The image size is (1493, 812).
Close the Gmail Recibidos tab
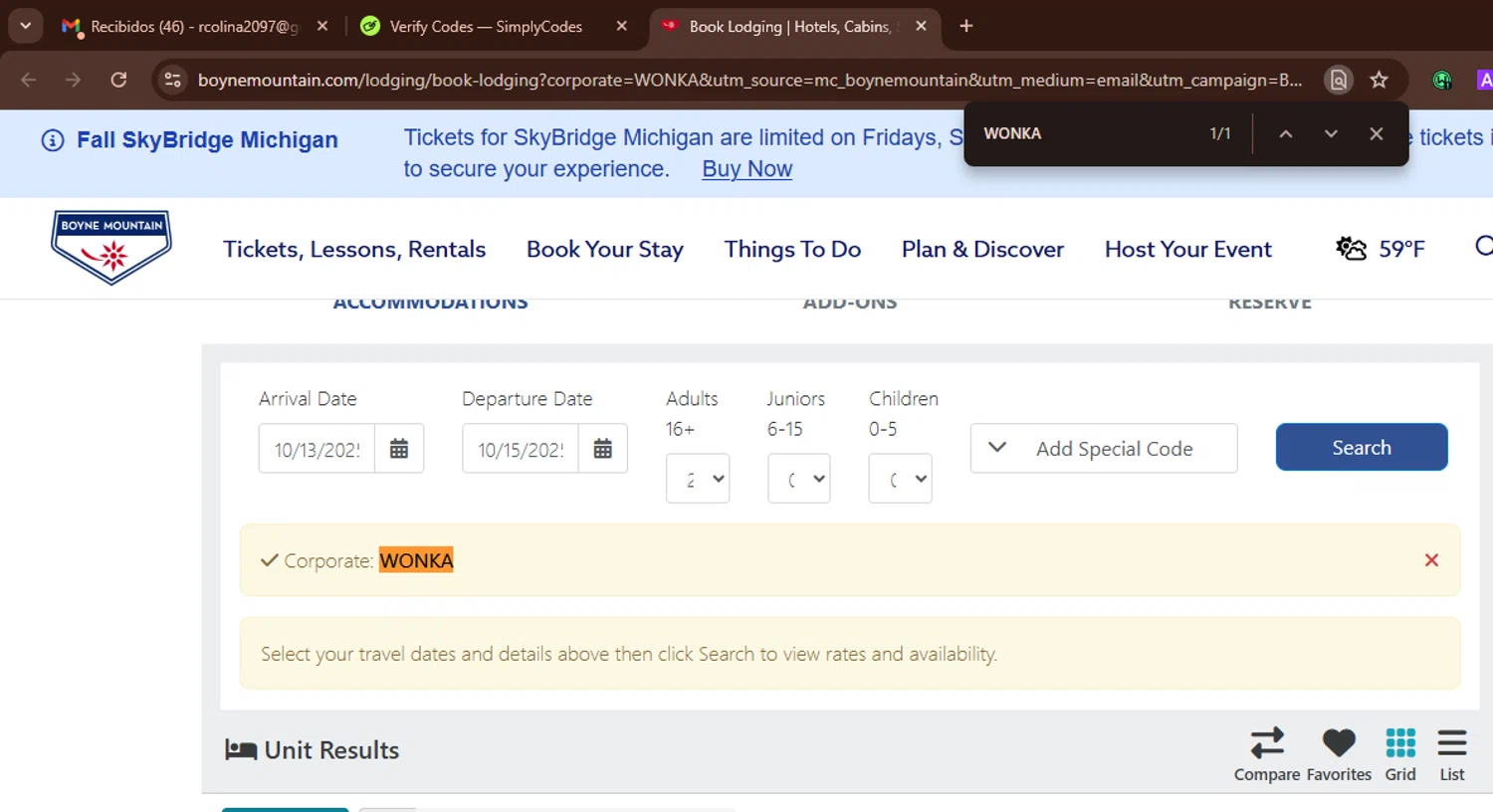tap(322, 27)
